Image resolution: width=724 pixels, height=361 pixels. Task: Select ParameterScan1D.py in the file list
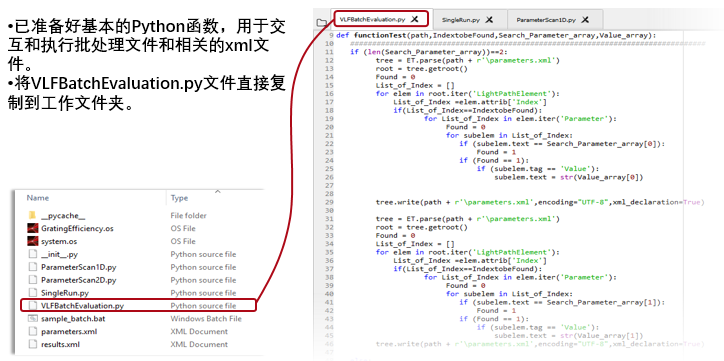point(78,267)
